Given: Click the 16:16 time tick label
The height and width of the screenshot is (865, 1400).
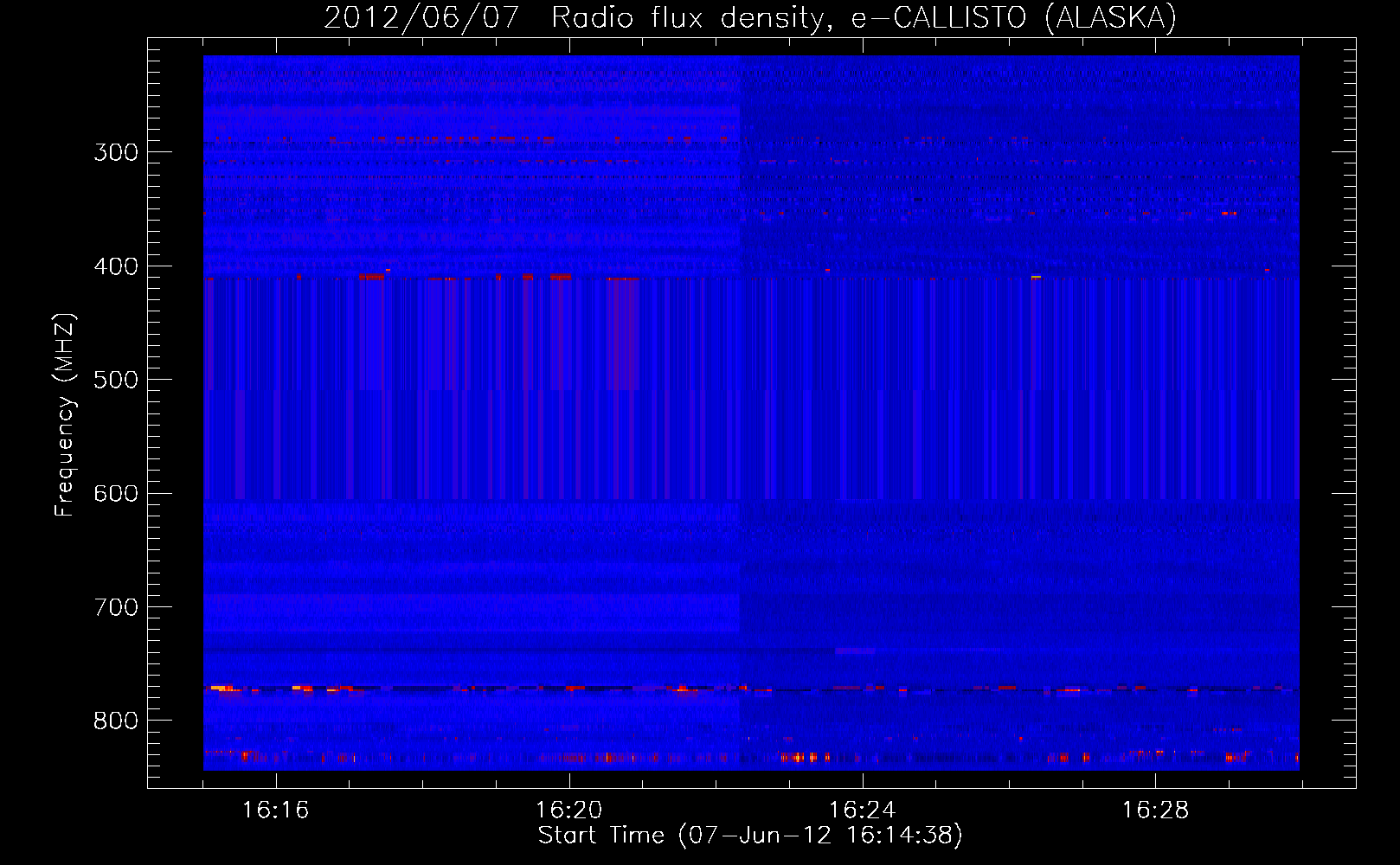Looking at the screenshot, I should [x=275, y=811].
